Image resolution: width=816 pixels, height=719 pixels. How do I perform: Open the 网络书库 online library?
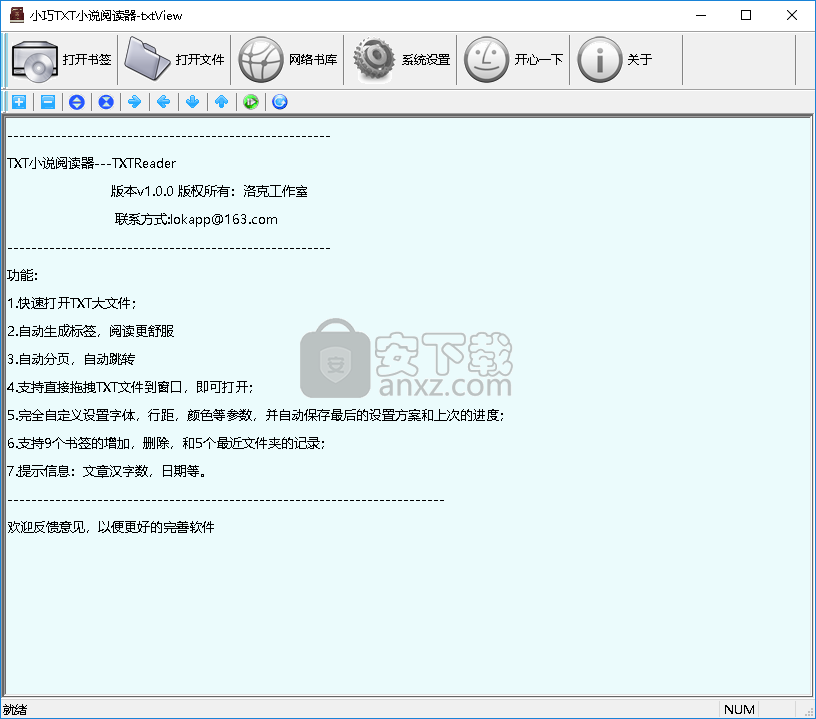288,60
